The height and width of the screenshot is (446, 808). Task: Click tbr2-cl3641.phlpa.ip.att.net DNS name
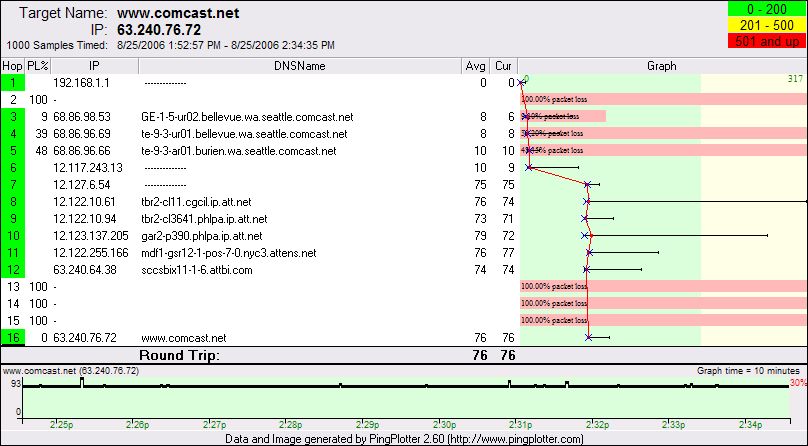pyautogui.click(x=204, y=219)
